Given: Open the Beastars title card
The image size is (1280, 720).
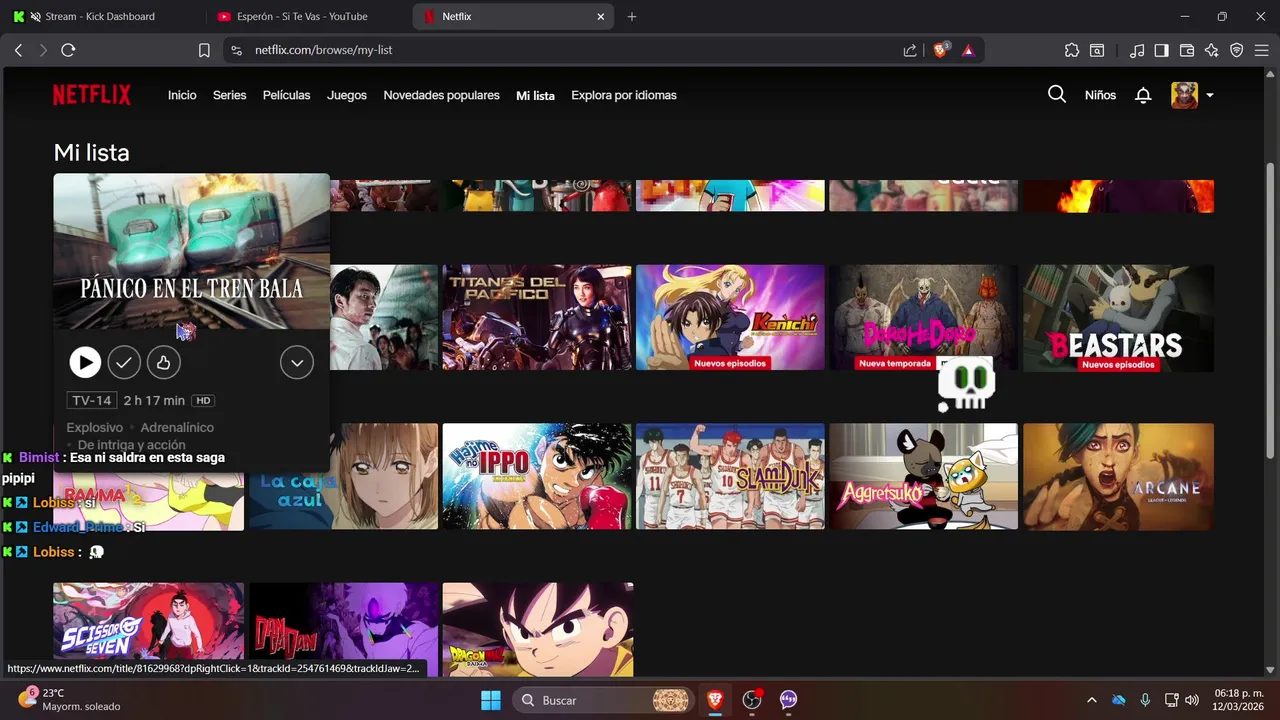Looking at the screenshot, I should tap(1118, 317).
